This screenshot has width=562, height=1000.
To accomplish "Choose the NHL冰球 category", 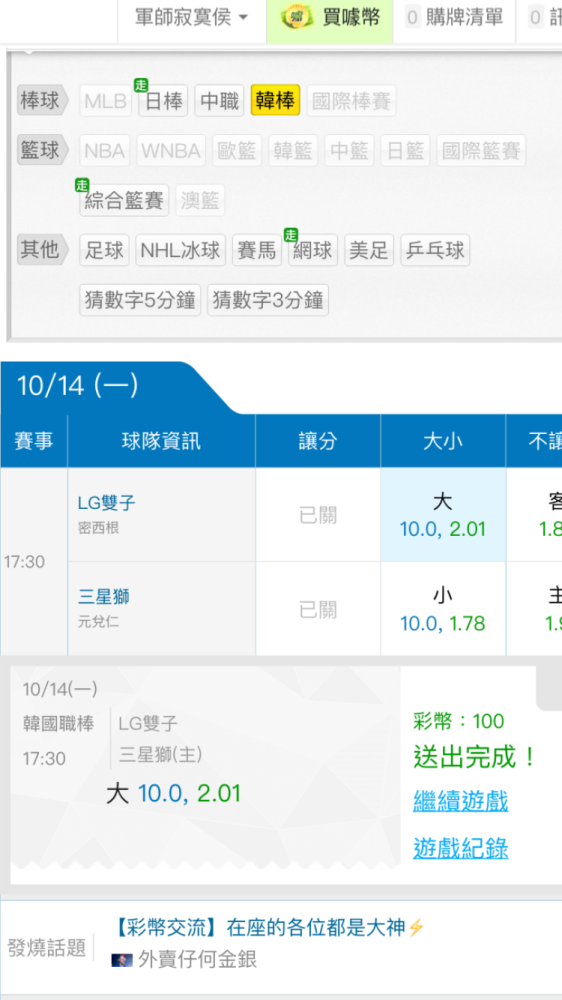I will coord(181,250).
